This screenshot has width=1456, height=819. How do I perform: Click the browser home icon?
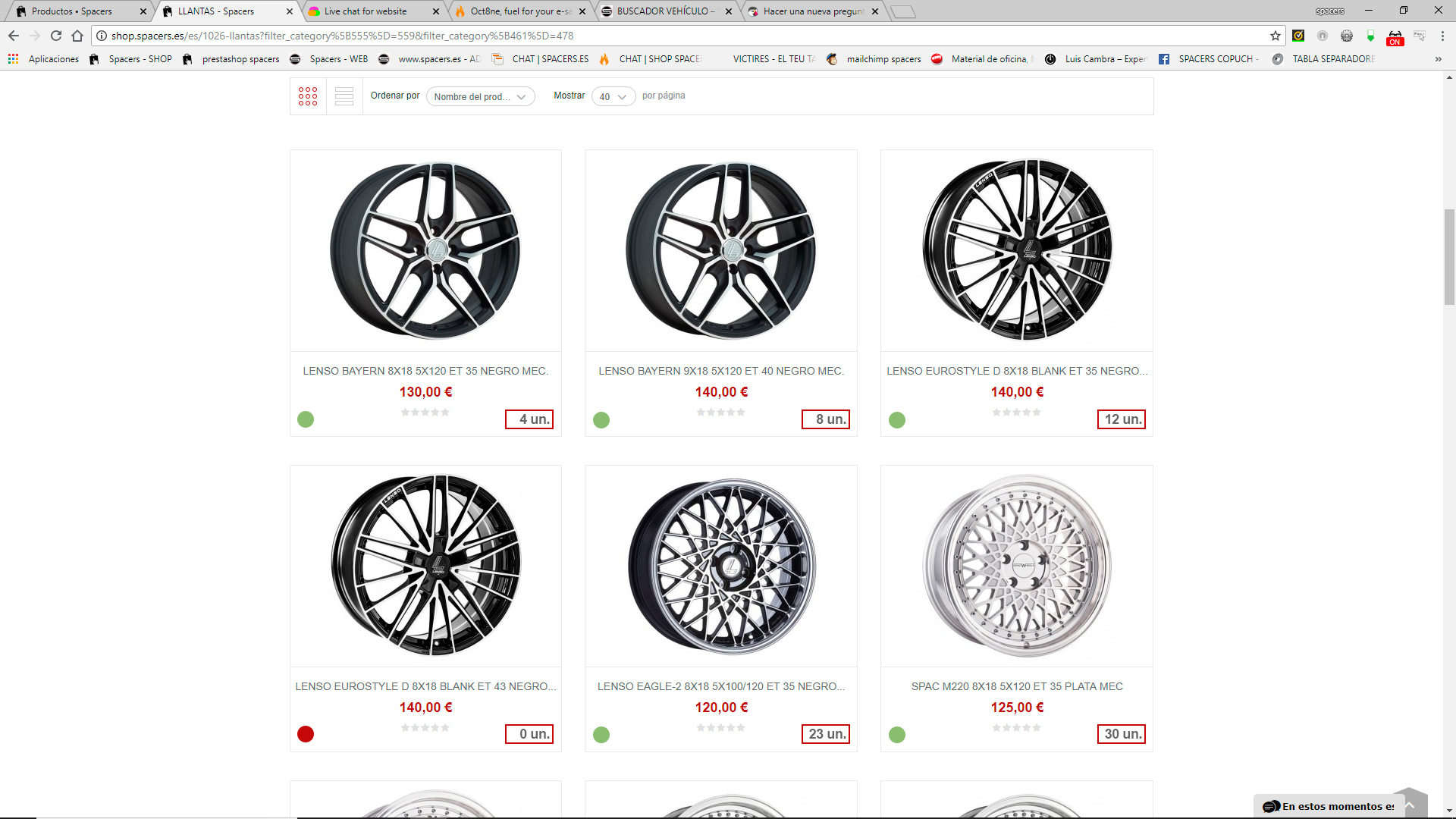point(77,36)
